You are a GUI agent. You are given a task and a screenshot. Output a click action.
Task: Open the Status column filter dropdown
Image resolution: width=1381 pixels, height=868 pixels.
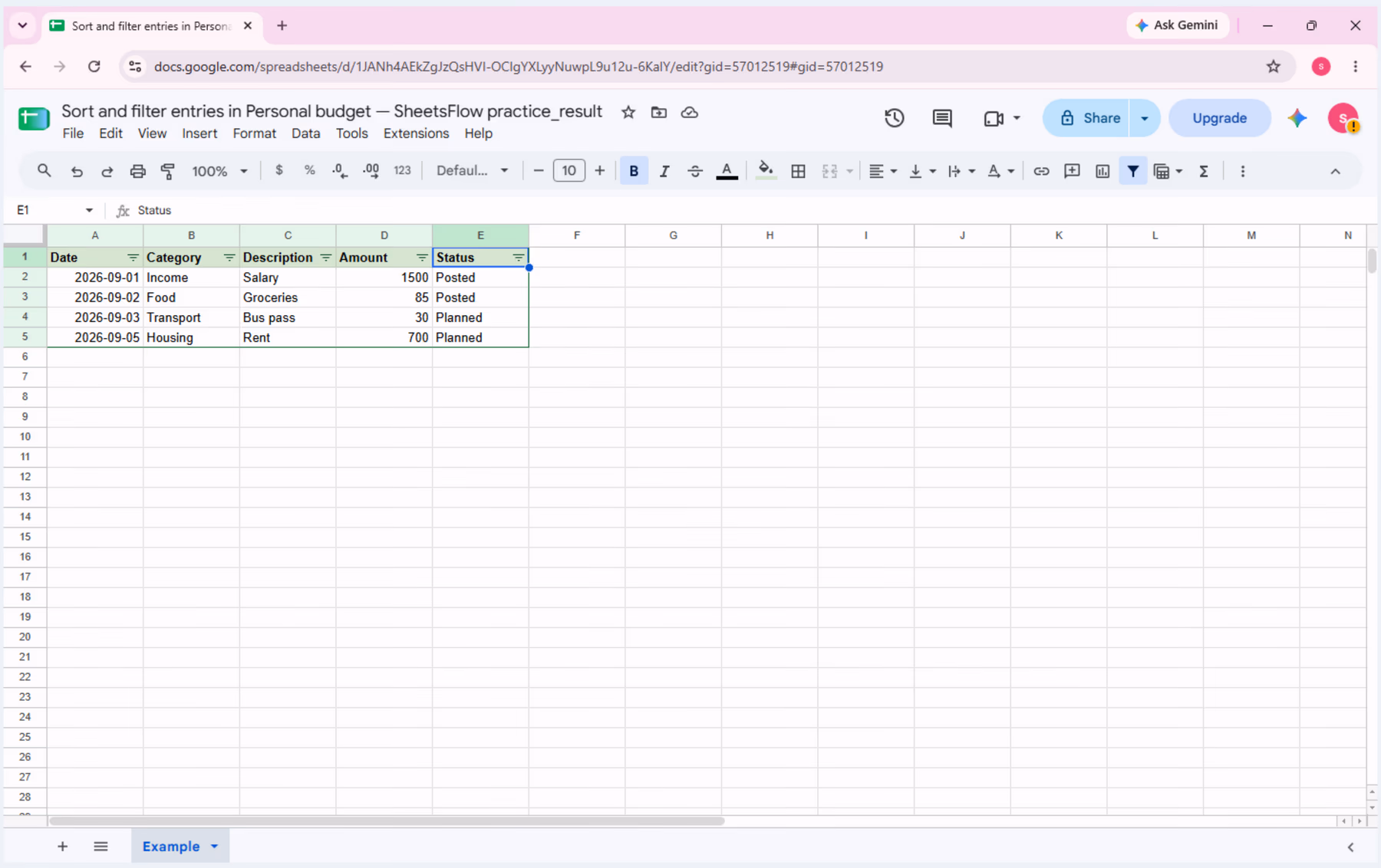point(519,258)
